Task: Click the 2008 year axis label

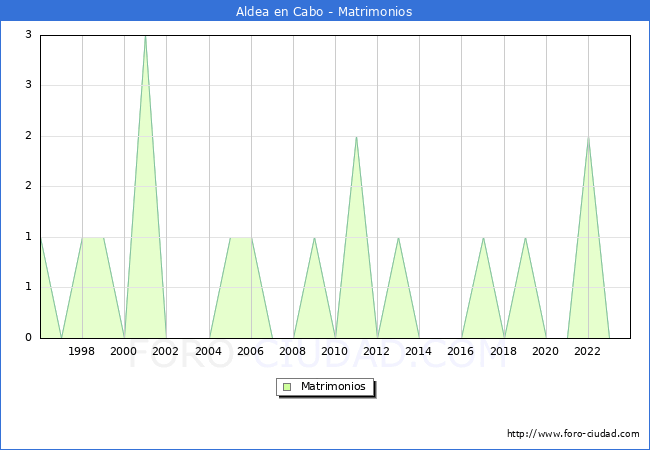Action: (x=293, y=351)
